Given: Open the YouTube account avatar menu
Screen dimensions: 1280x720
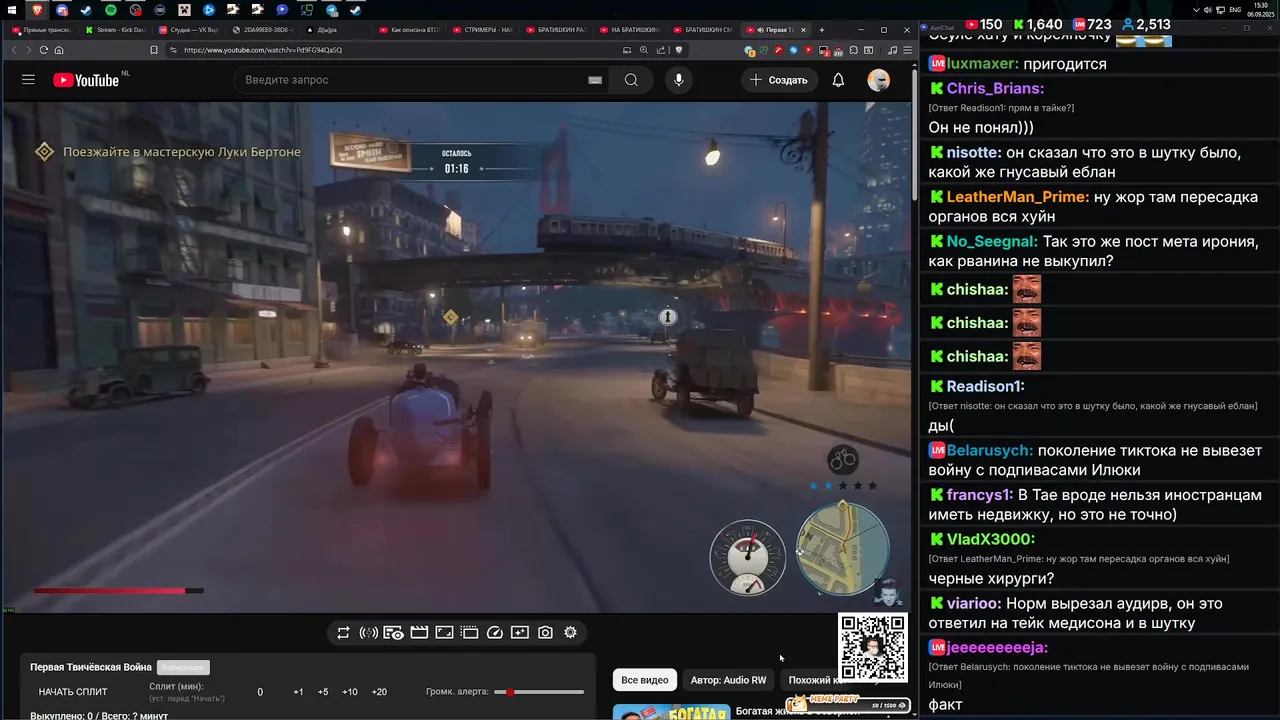Looking at the screenshot, I should [x=878, y=80].
